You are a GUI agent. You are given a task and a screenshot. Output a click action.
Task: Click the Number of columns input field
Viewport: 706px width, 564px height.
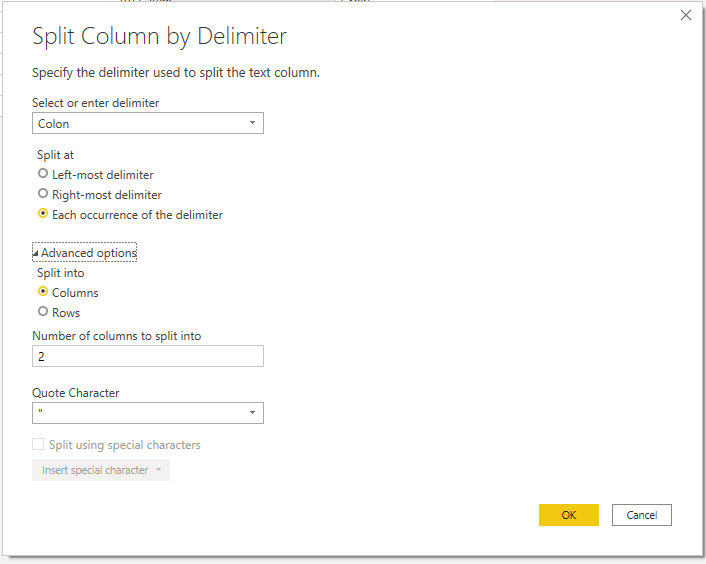(148, 356)
